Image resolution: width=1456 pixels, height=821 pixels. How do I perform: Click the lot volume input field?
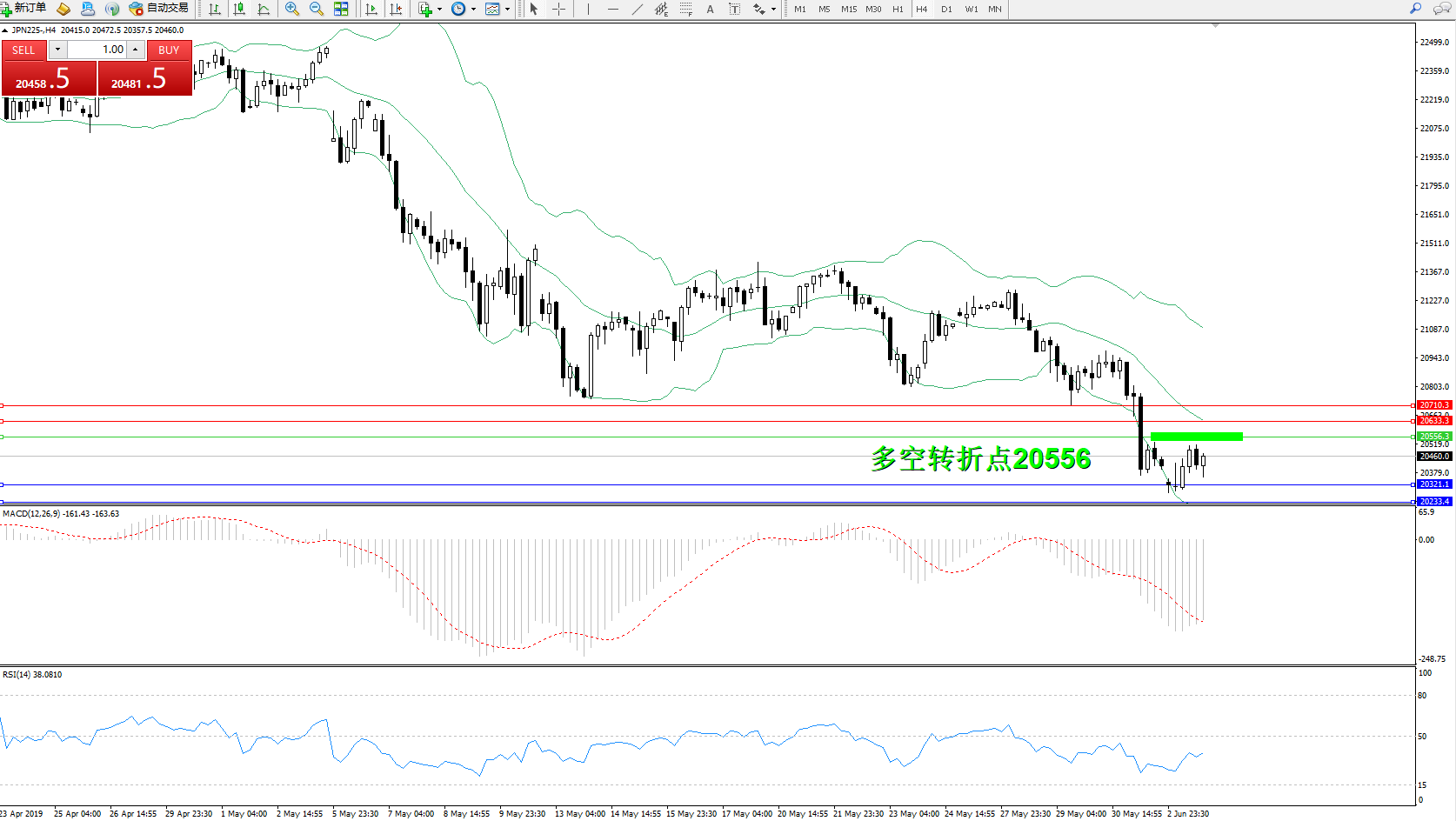(x=97, y=50)
